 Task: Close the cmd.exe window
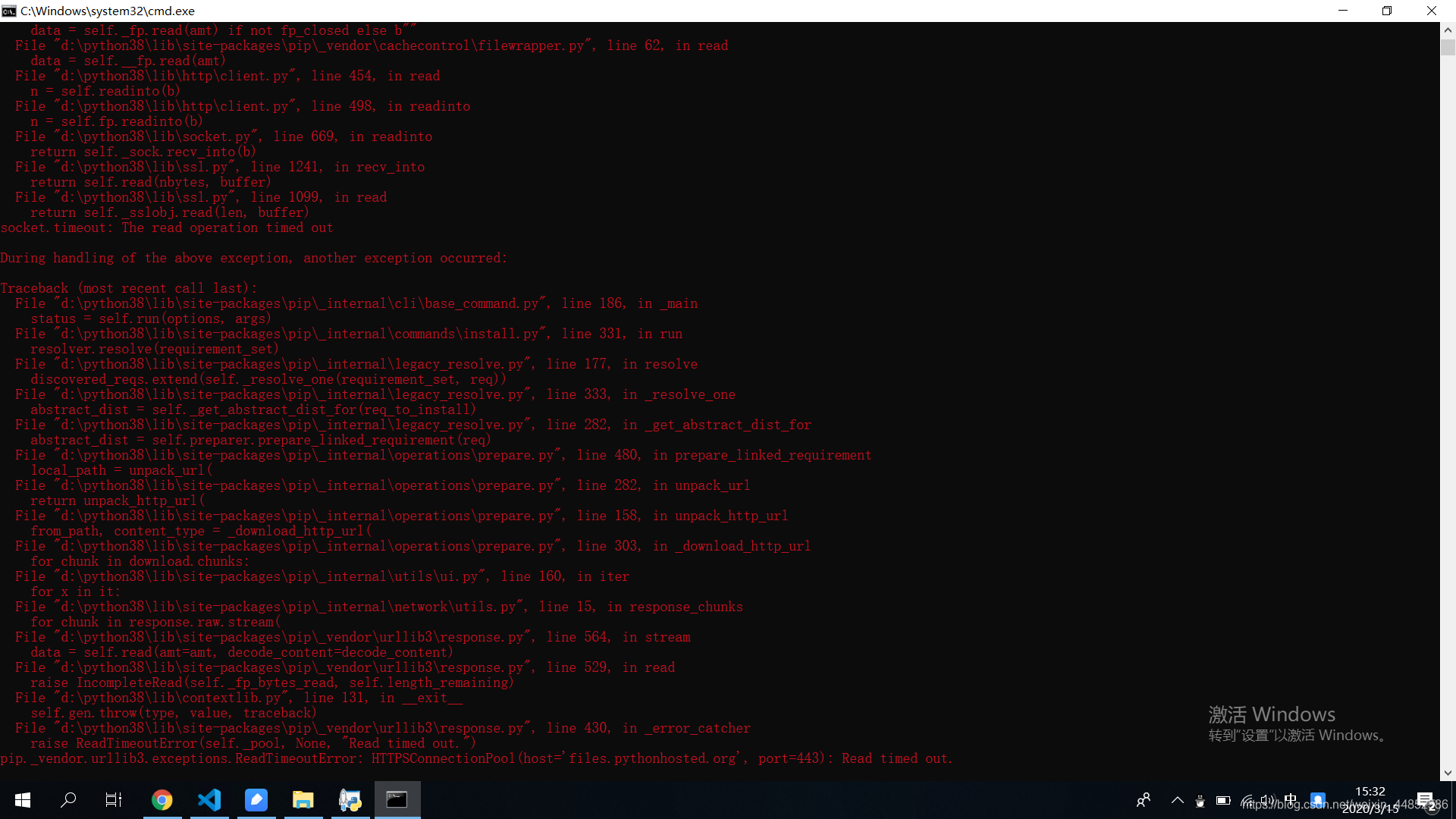tap(1432, 11)
